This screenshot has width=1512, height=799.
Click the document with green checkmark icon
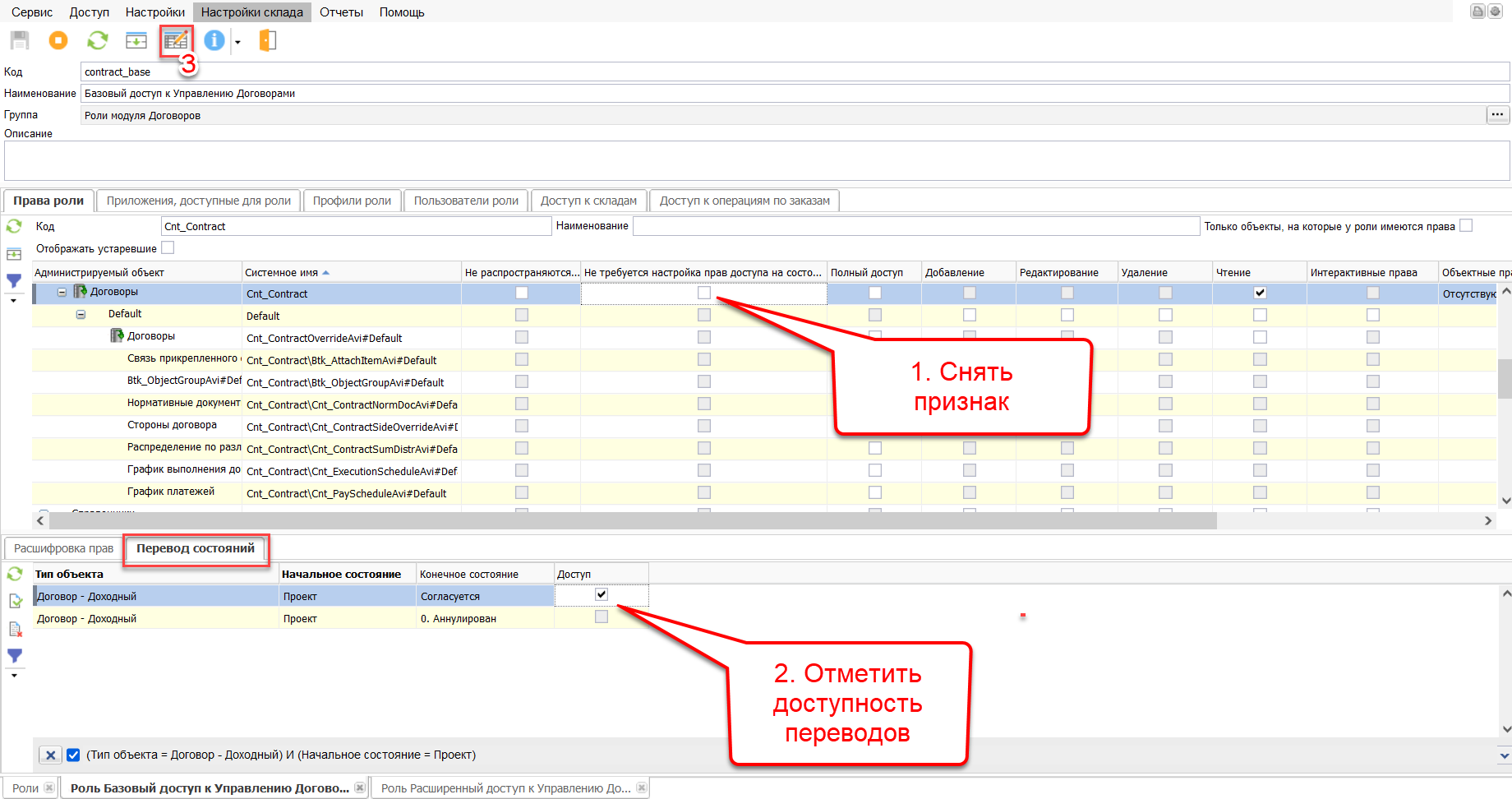[x=15, y=601]
